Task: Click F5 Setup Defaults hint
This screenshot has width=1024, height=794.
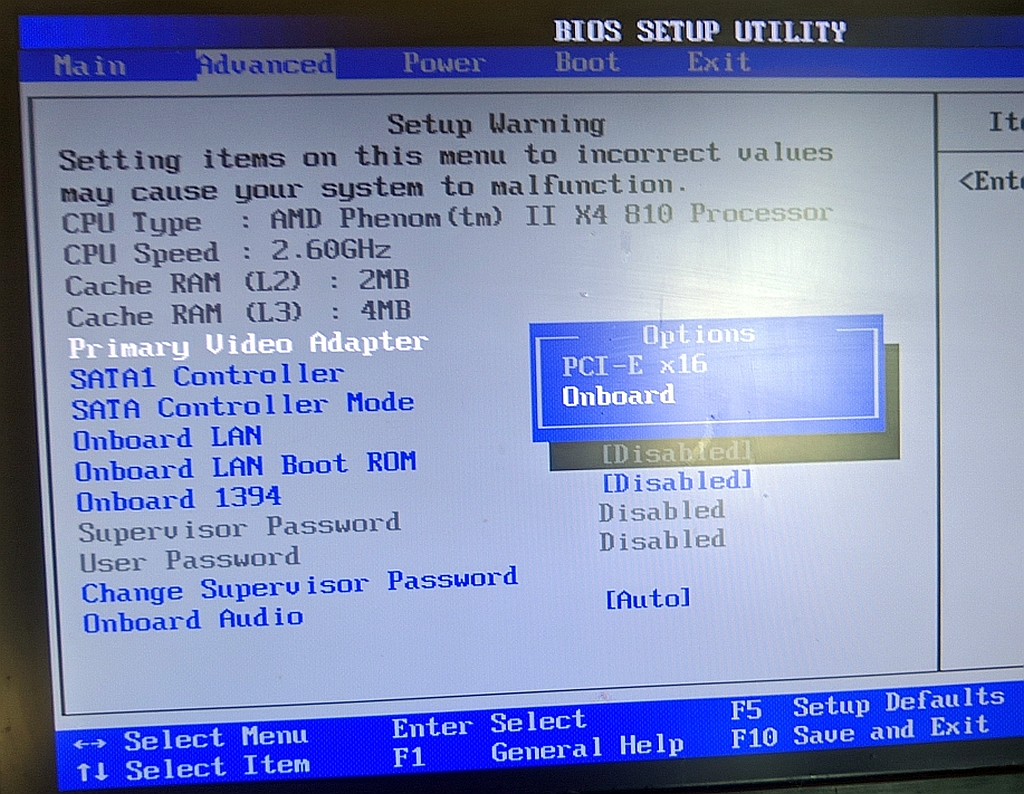Action: 867,703
